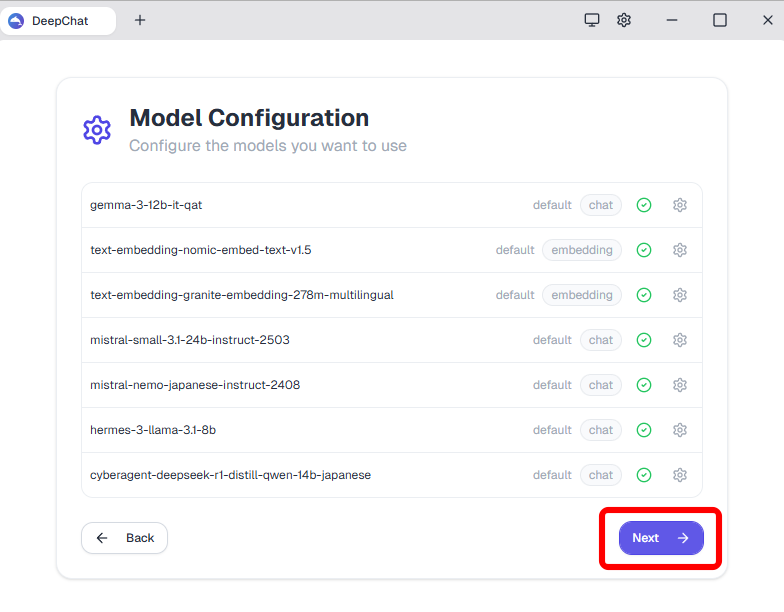Open a new tab with plus icon
Image resolution: width=784 pixels, height=612 pixels.
click(140, 20)
